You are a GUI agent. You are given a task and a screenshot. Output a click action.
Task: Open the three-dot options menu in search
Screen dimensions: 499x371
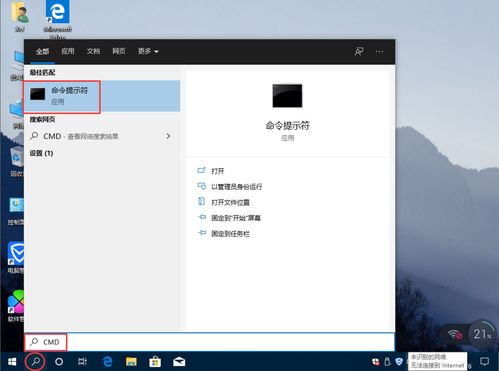379,51
